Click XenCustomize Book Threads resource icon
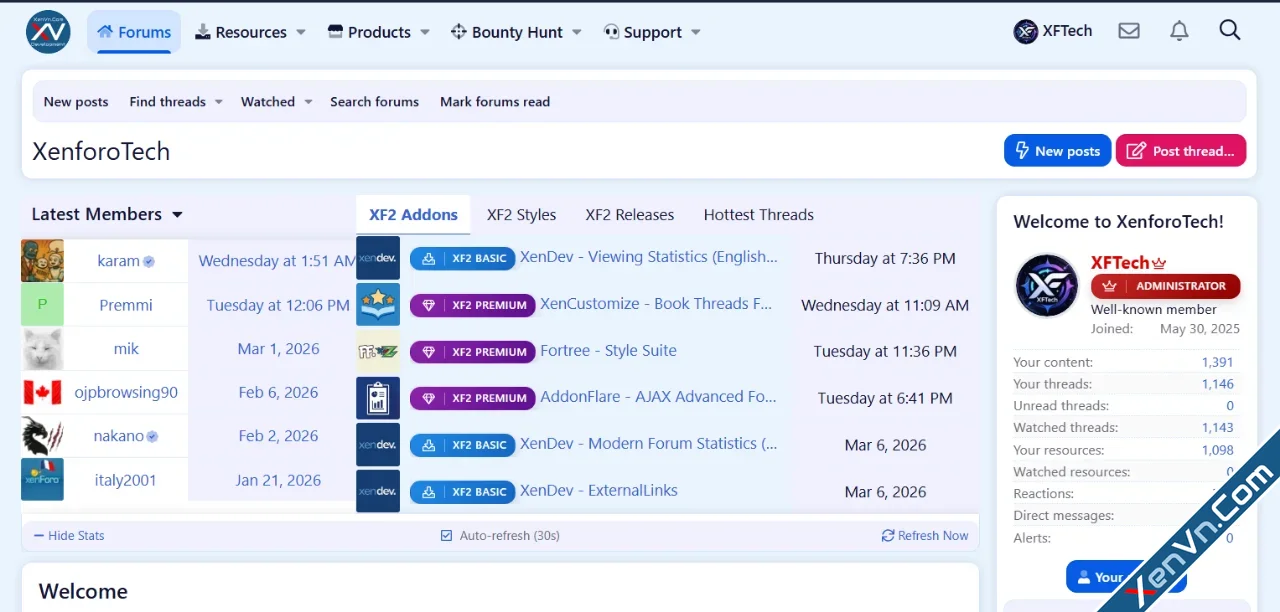 tap(378, 305)
